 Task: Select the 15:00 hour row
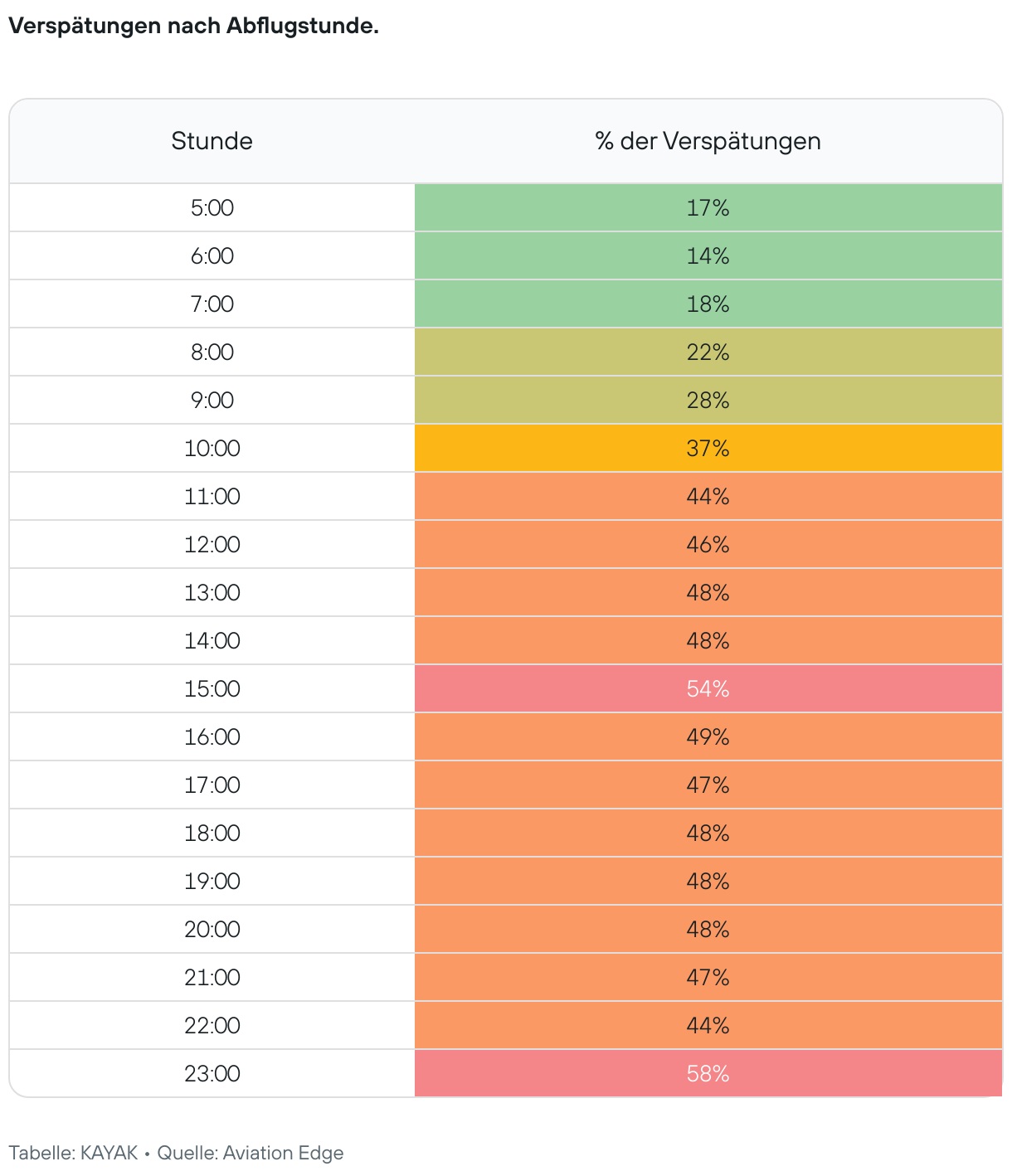click(506, 688)
